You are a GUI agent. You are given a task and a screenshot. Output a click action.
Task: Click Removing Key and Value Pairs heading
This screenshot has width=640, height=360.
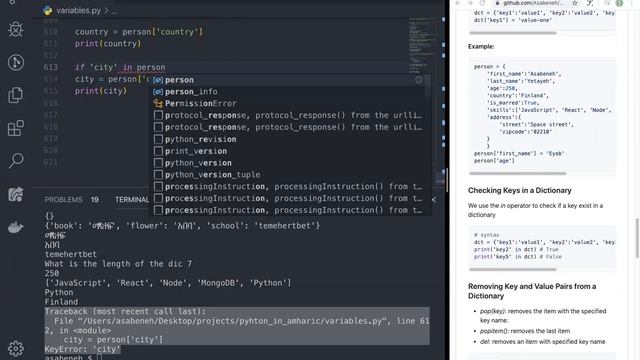tap(532, 291)
